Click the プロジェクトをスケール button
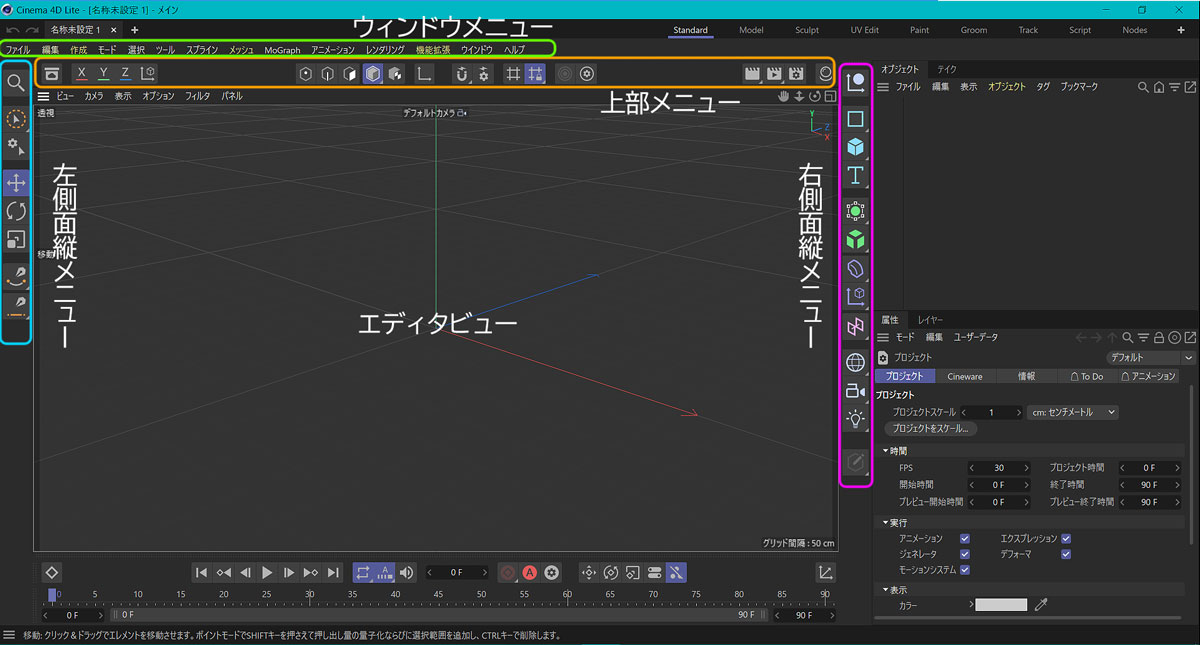Screen dimensions: 1200x645 (930, 428)
